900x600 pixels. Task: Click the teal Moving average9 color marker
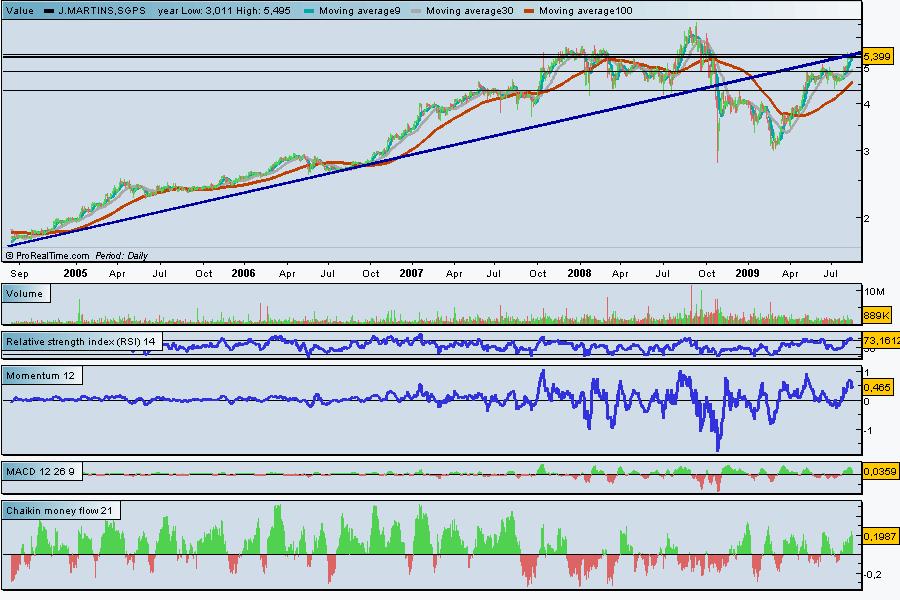point(309,11)
